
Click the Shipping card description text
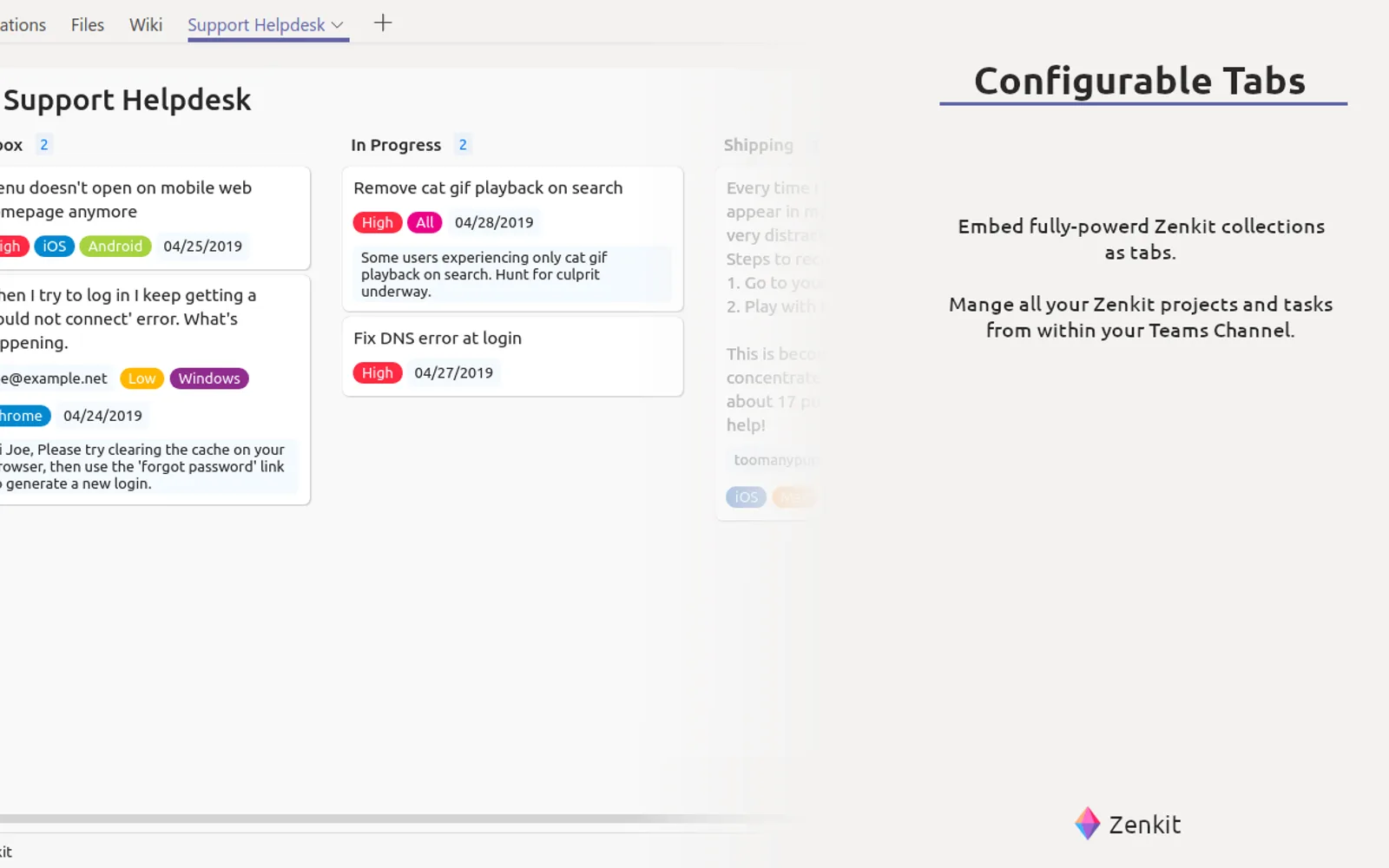tap(772, 306)
